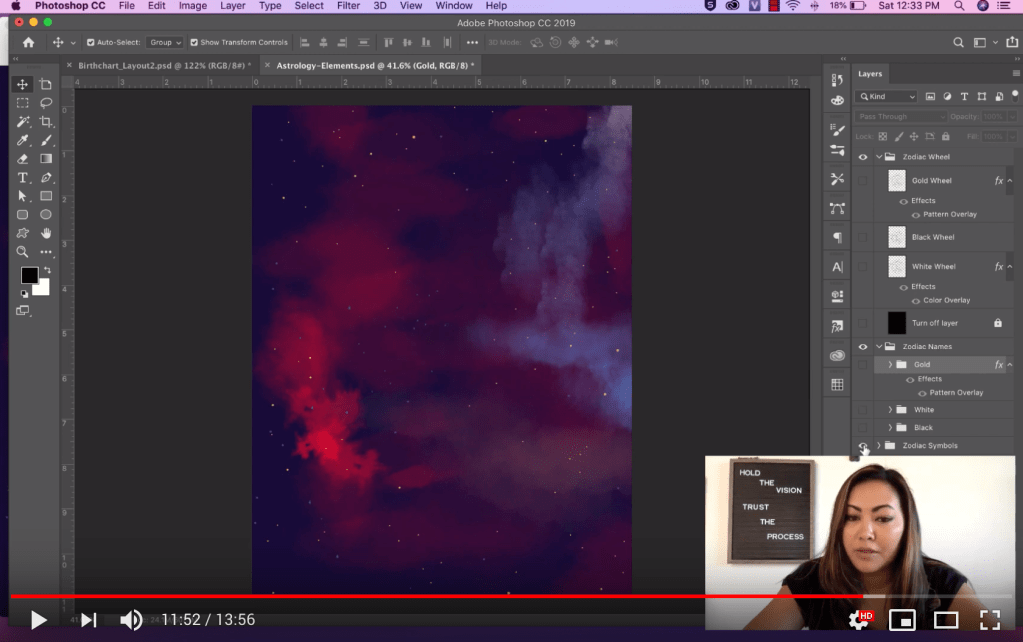Select the Pen tool
This screenshot has width=1023, height=642.
click(x=46, y=178)
